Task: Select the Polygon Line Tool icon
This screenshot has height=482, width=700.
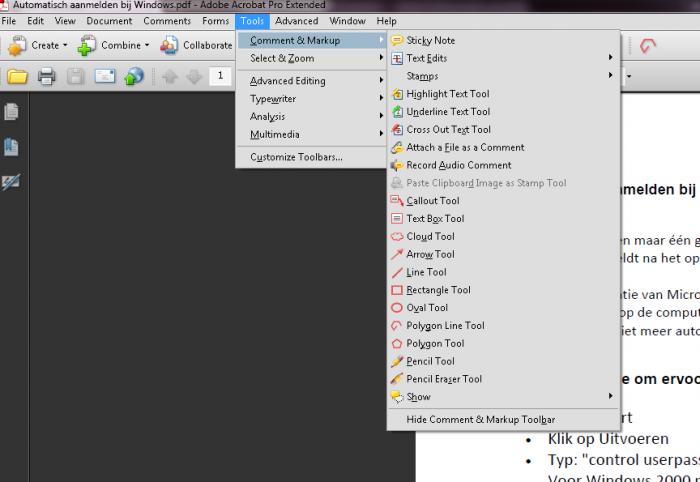Action: [397, 326]
